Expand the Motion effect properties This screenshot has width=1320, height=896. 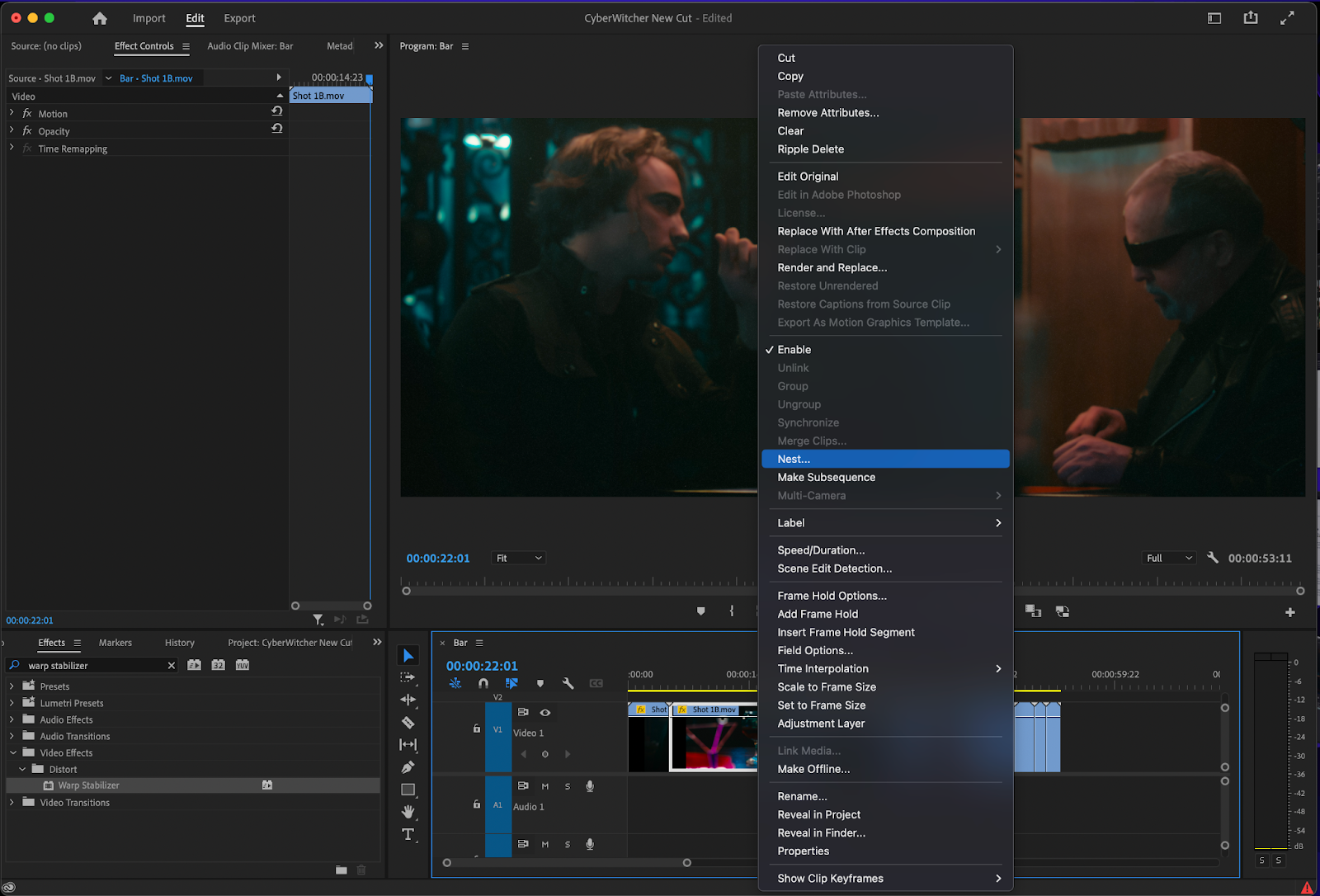[12, 112]
